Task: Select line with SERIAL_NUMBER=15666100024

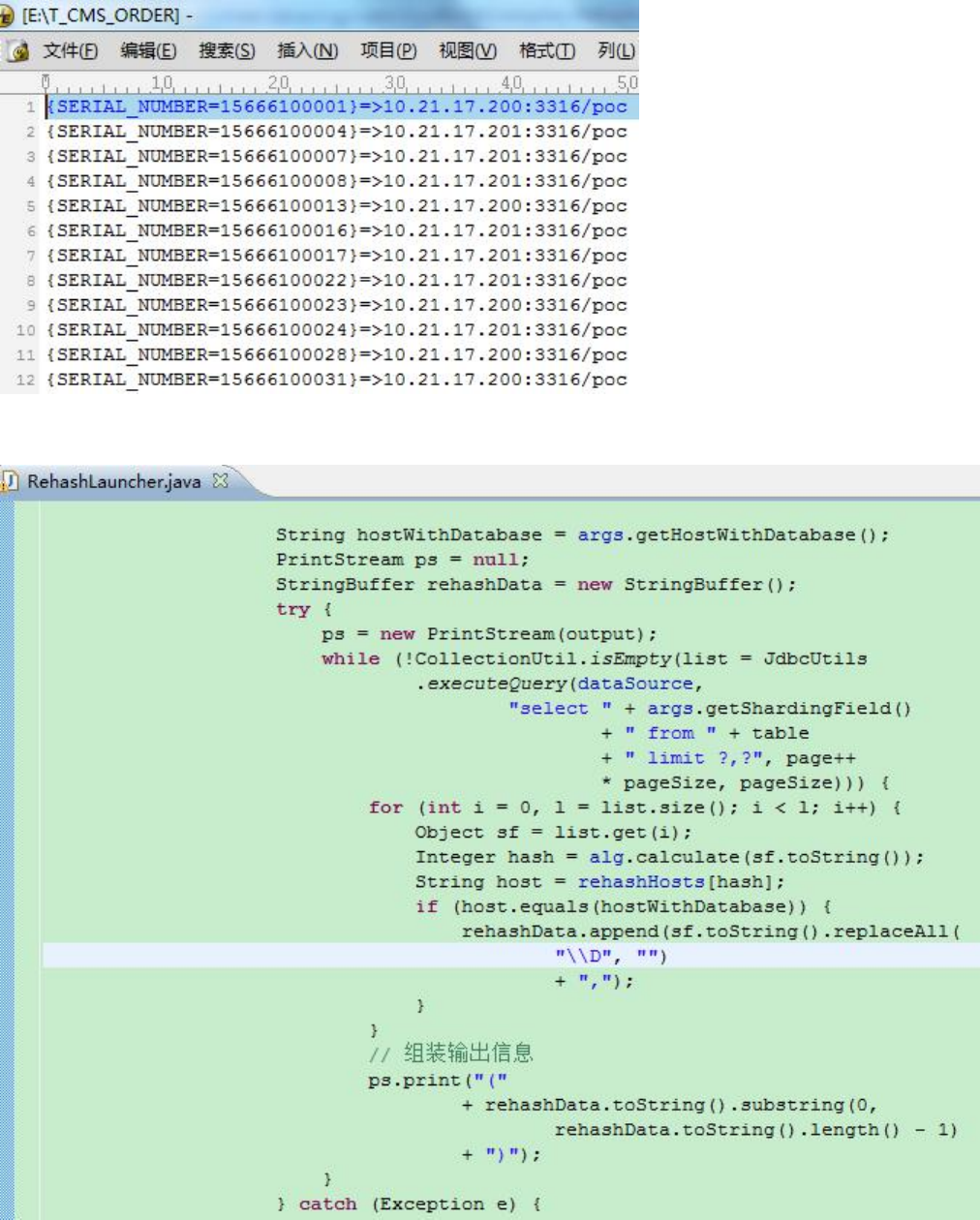Action: pyautogui.click(x=337, y=330)
